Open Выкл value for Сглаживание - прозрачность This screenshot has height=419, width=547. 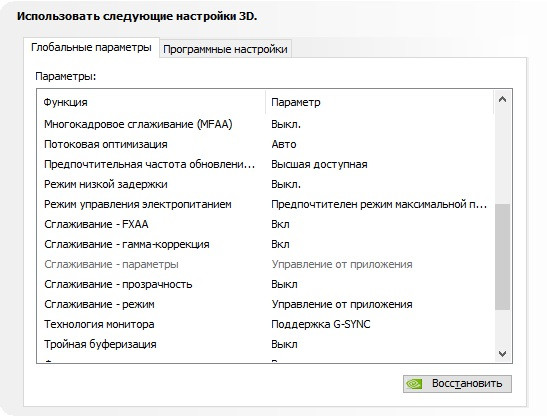284,284
